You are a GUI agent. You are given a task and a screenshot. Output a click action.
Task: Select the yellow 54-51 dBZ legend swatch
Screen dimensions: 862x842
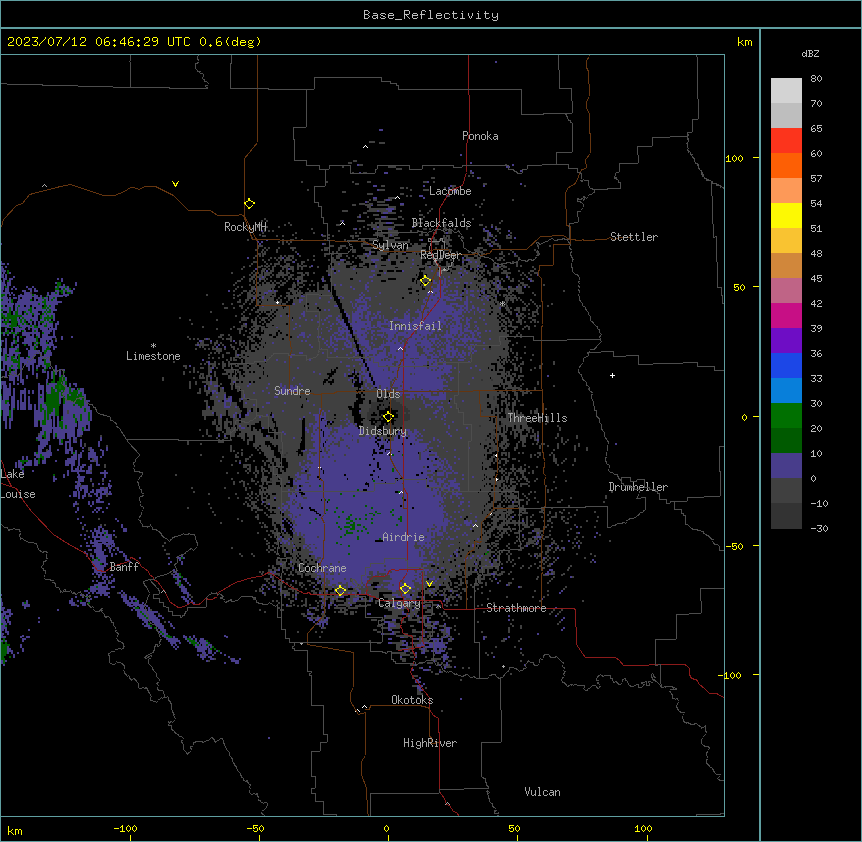(x=786, y=215)
